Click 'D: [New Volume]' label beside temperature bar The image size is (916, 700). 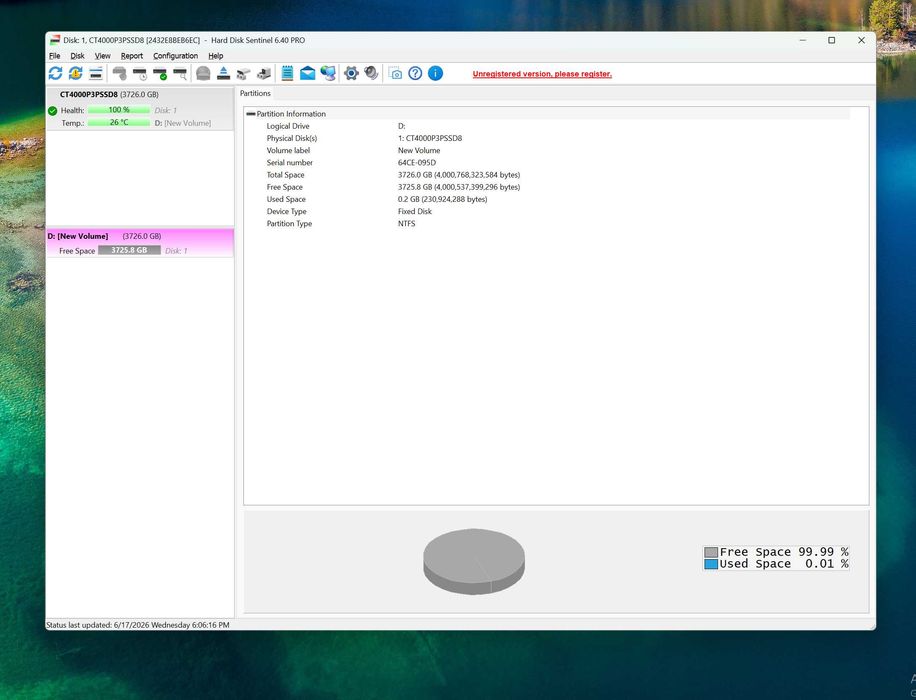click(x=183, y=123)
